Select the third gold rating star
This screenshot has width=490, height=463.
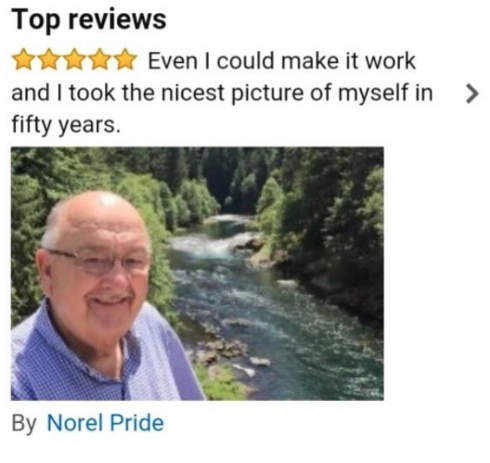pyautogui.click(x=74, y=59)
